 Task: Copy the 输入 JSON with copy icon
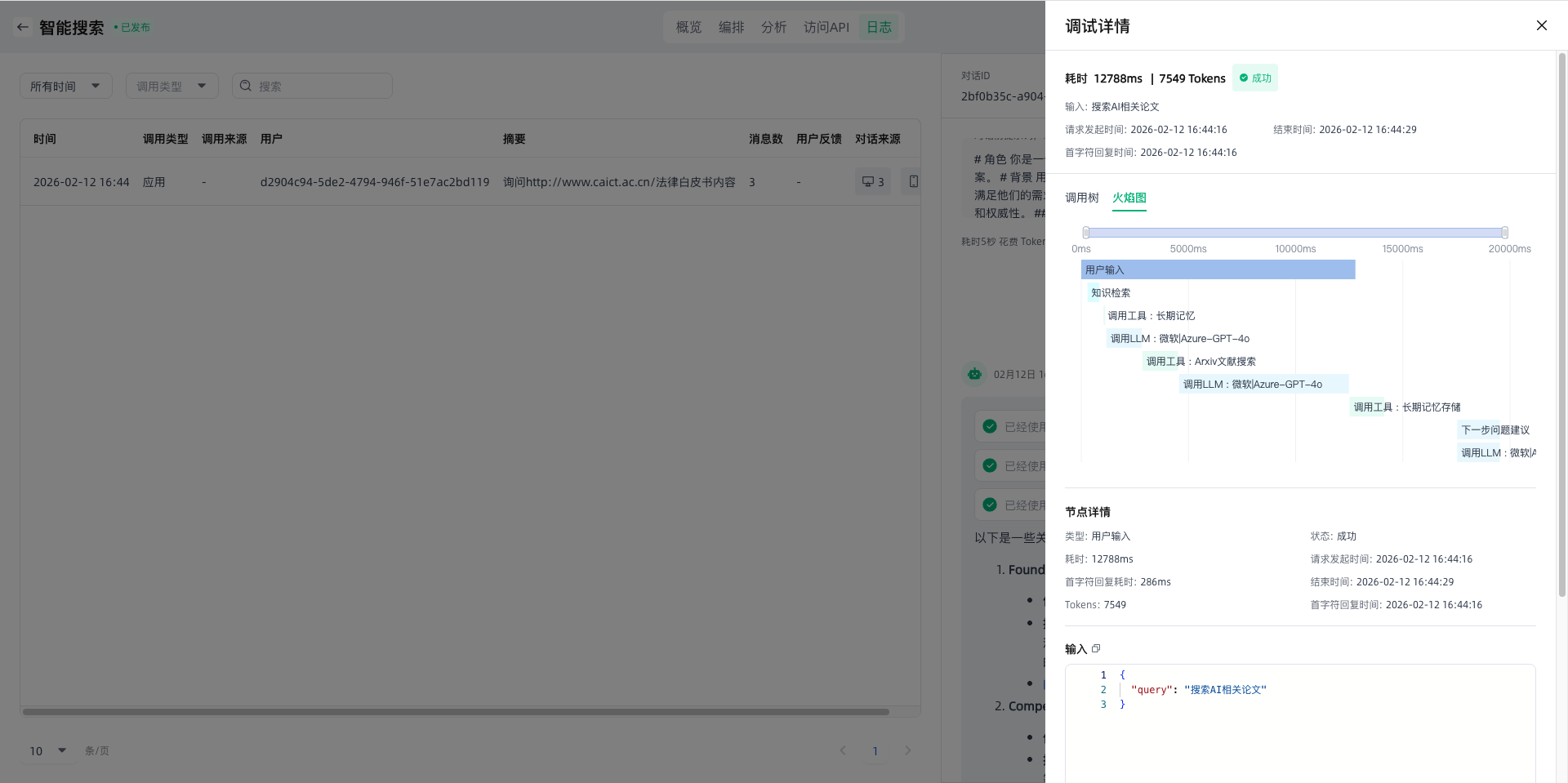pyautogui.click(x=1096, y=648)
